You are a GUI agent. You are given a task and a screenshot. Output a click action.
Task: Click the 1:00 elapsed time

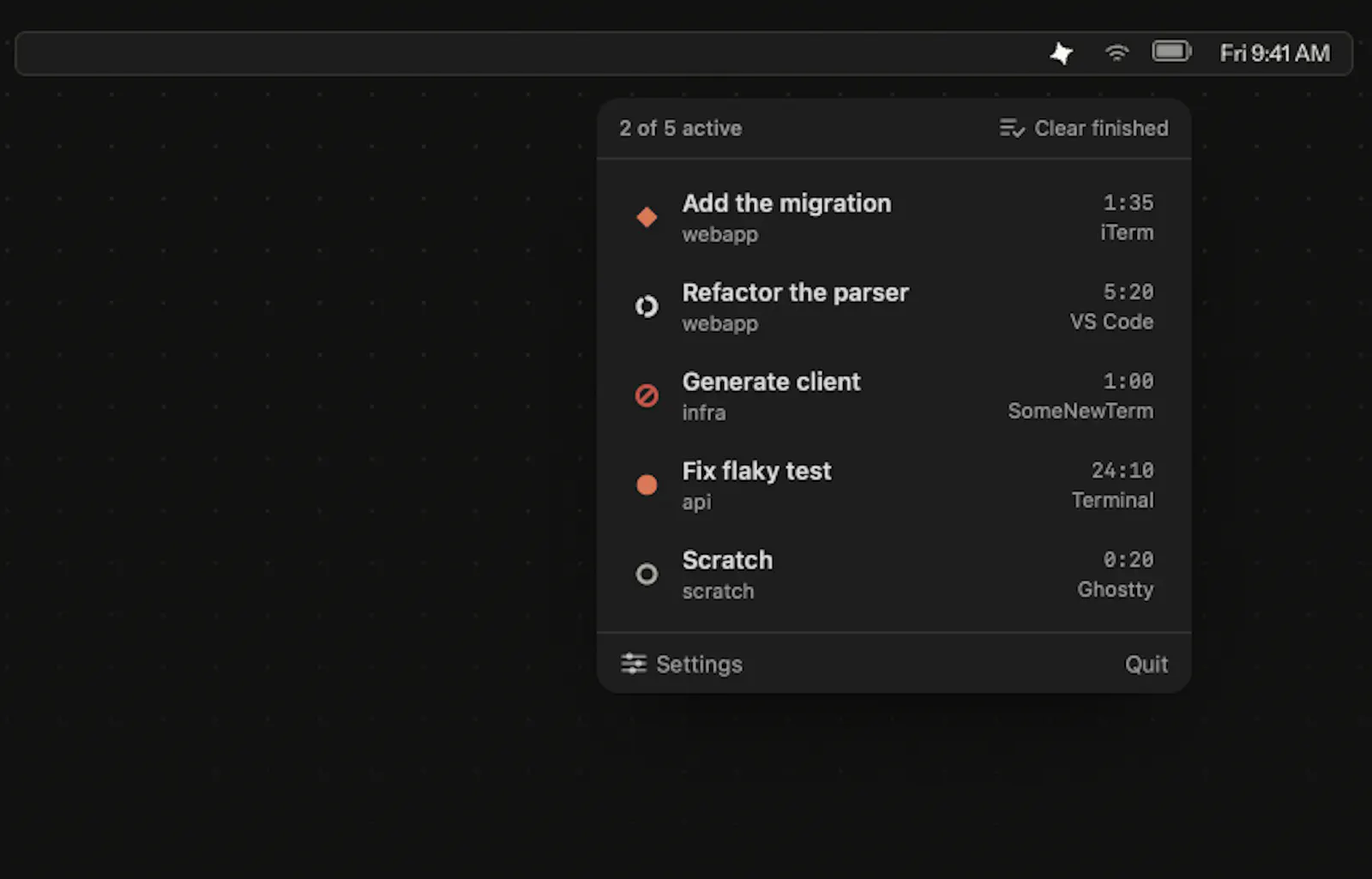coord(1128,381)
